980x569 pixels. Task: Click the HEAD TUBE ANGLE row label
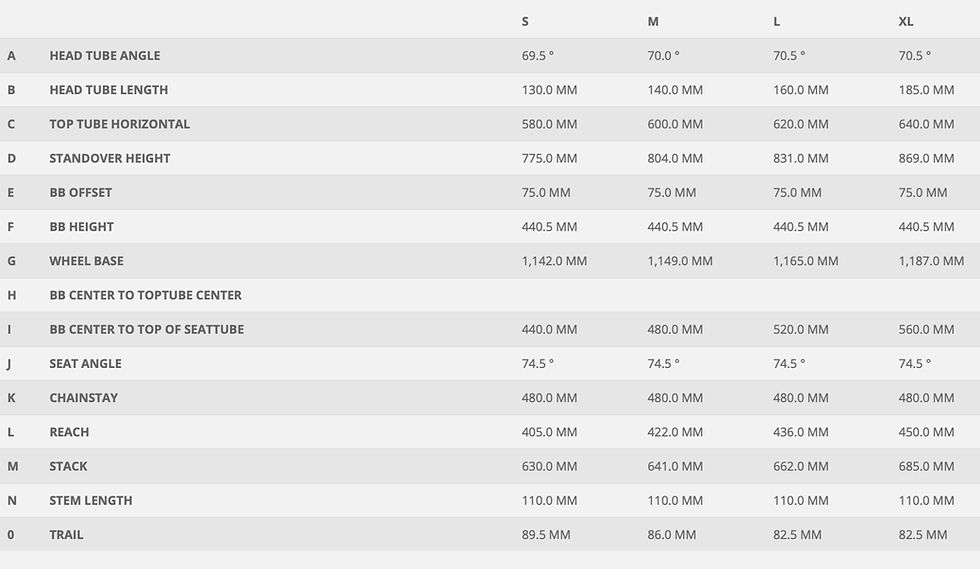point(105,56)
